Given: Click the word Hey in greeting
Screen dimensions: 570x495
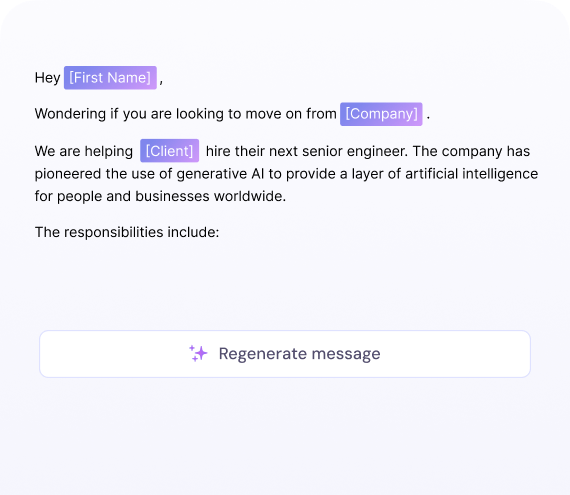Looking at the screenshot, I should coord(47,78).
